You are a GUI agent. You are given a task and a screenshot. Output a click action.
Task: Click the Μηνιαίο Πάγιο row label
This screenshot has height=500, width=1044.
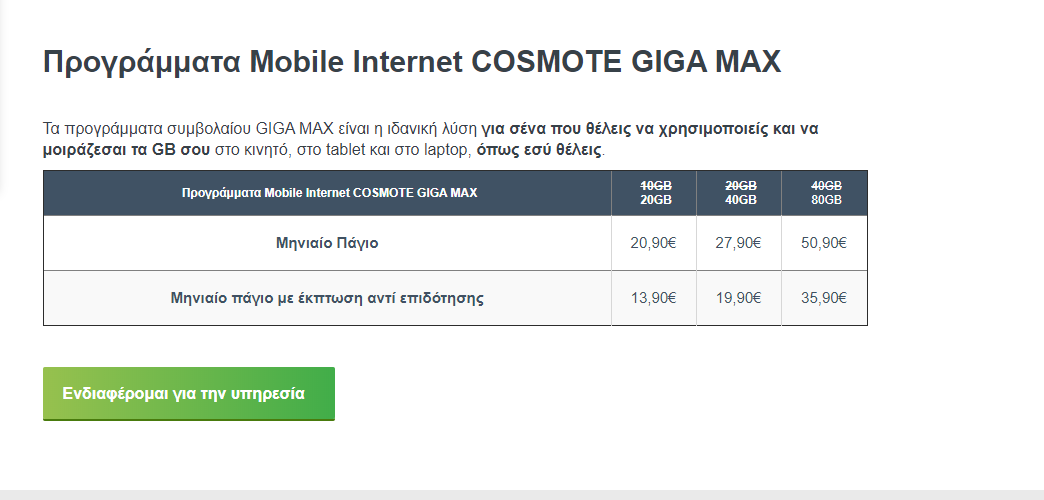[x=327, y=243]
